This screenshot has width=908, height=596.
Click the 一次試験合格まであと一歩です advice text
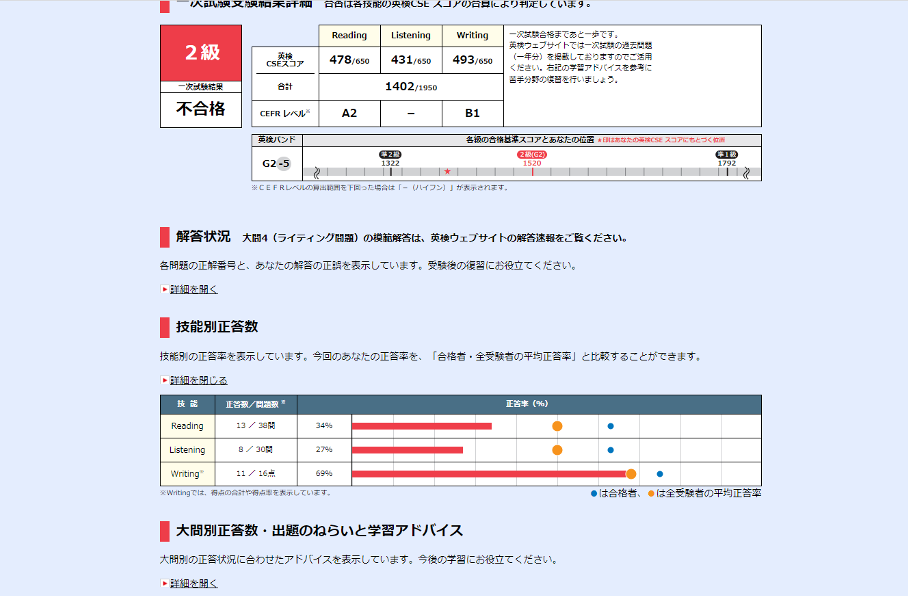(x=565, y=35)
